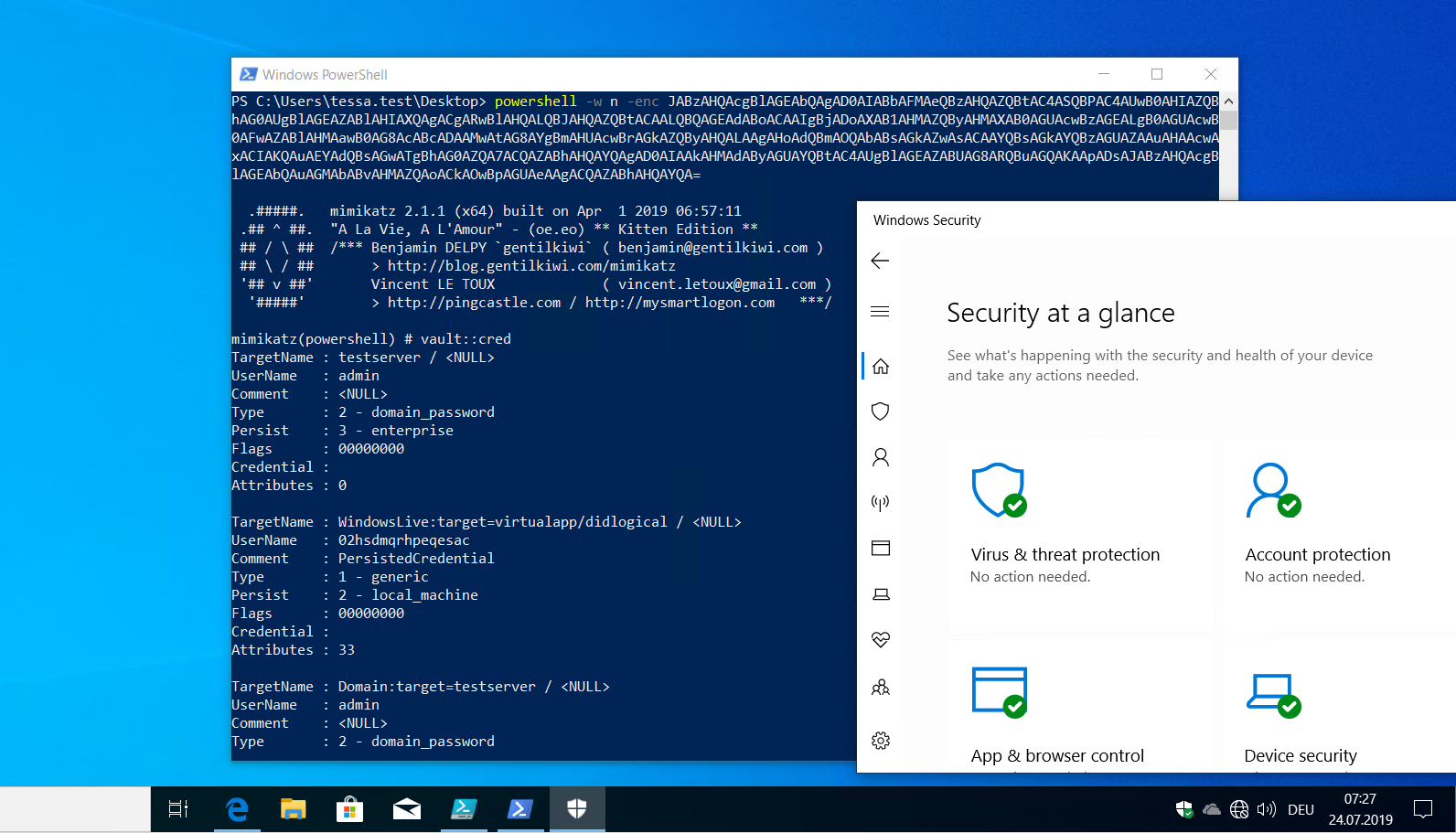Open Family options sidebar icon
Viewport: 1456px width, 833px height.
coord(881,687)
